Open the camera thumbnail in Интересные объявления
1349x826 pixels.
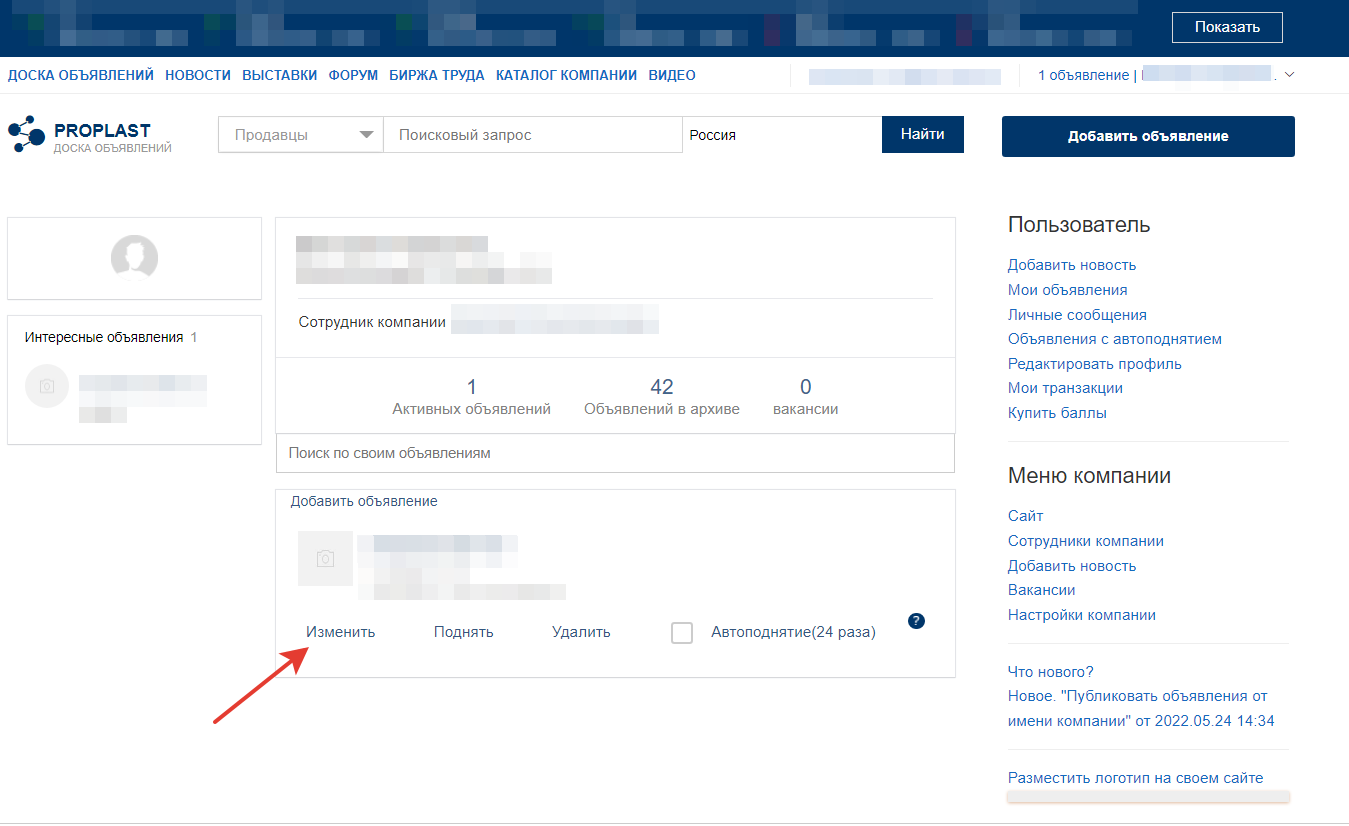coord(47,386)
